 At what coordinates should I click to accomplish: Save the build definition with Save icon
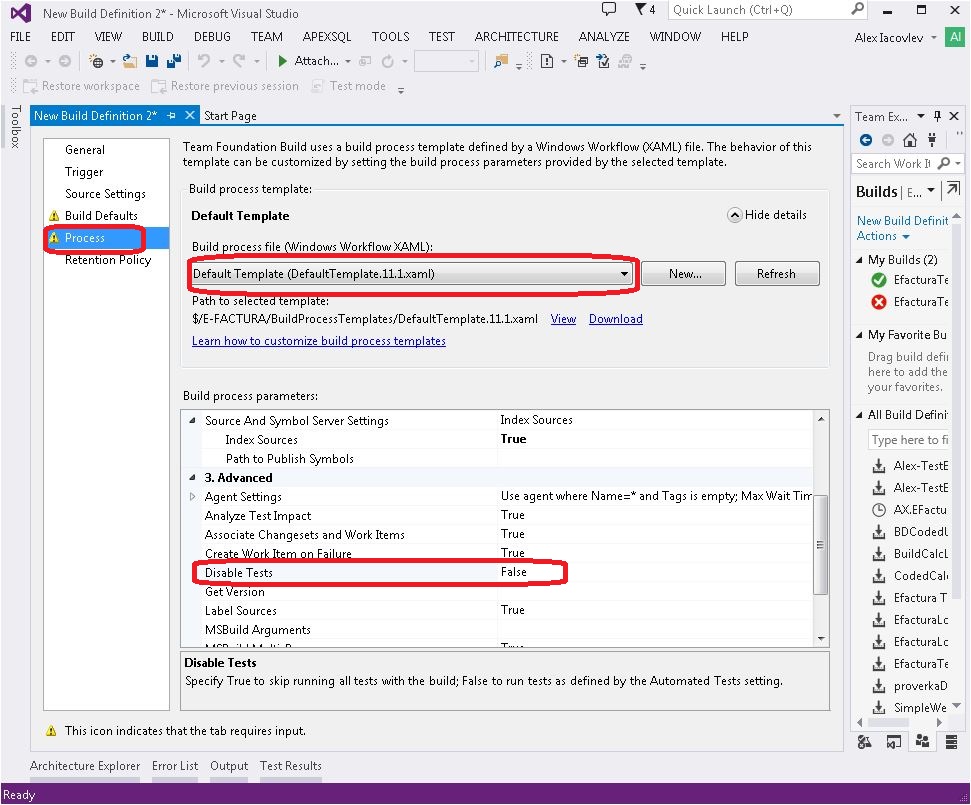152,61
